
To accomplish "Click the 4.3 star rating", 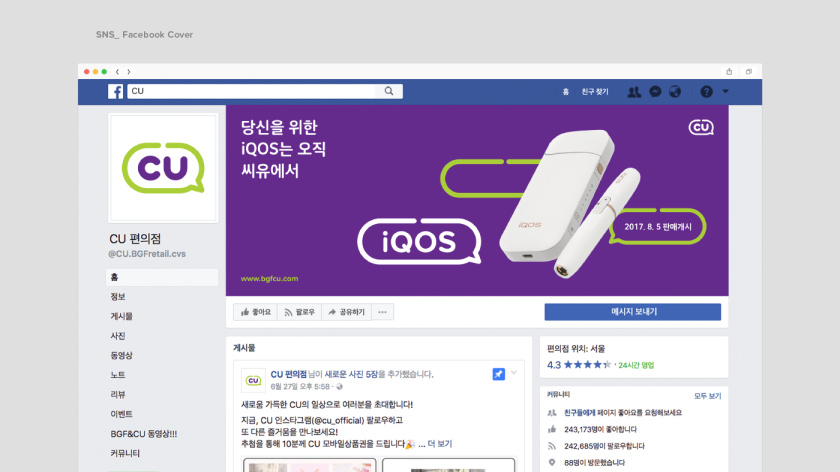I will pos(579,365).
